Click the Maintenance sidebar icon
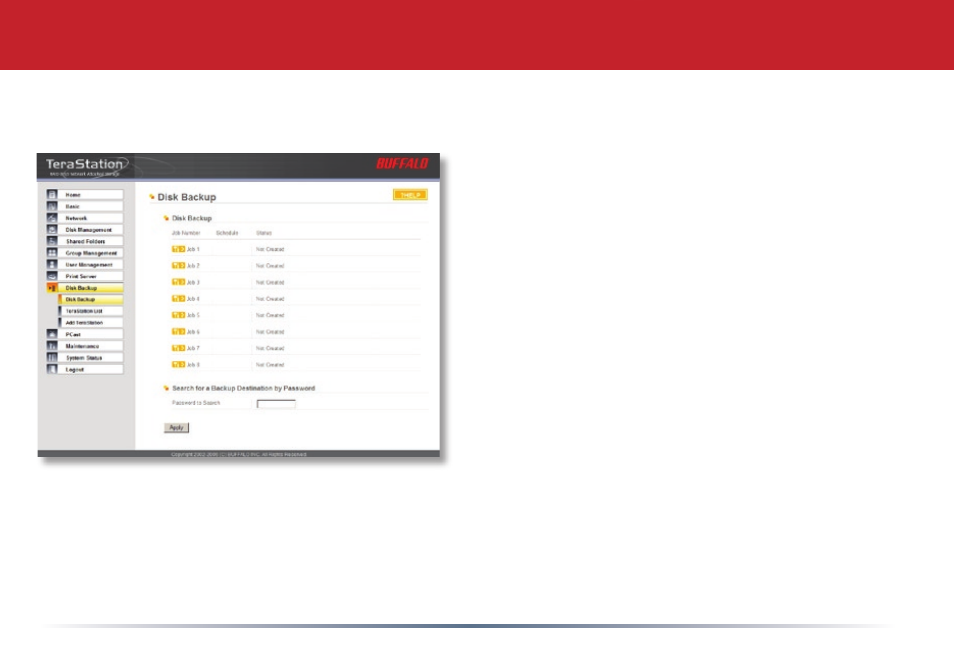954x660 pixels. click(x=52, y=346)
